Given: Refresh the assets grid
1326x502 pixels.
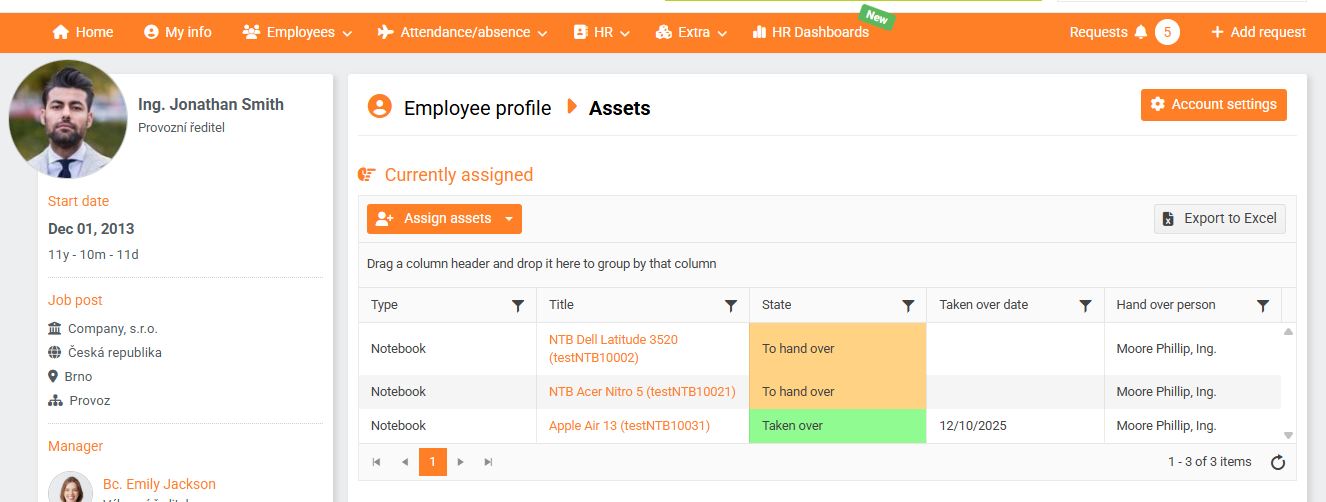Looking at the screenshot, I should coord(1277,462).
